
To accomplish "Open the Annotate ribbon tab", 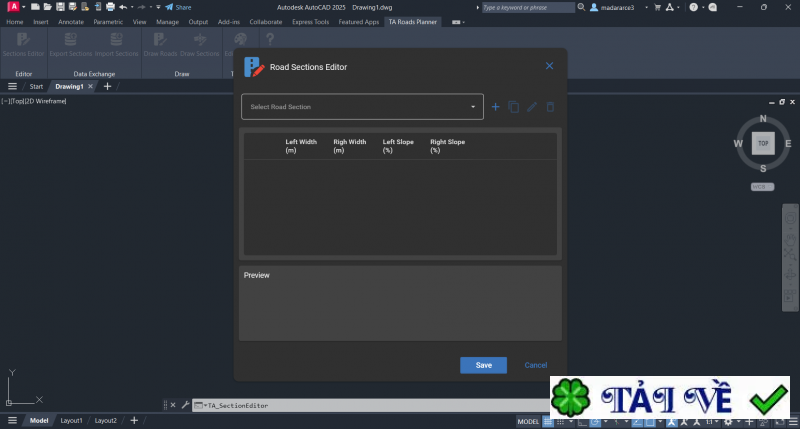I will click(71, 22).
